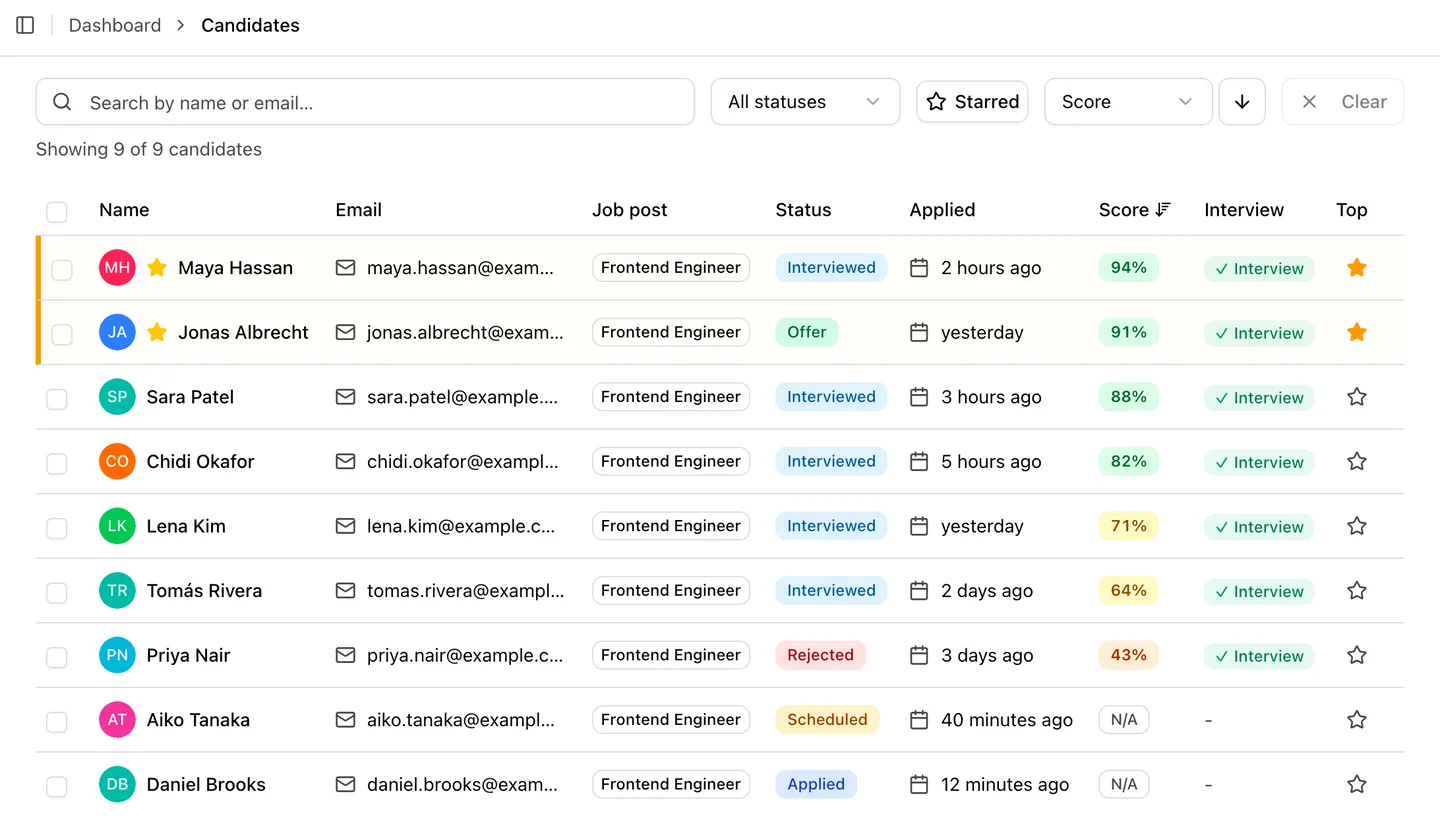Image resolution: width=1440 pixels, height=833 pixels.
Task: Star Tomás Rivera as top candidate
Action: pyautogui.click(x=1356, y=590)
